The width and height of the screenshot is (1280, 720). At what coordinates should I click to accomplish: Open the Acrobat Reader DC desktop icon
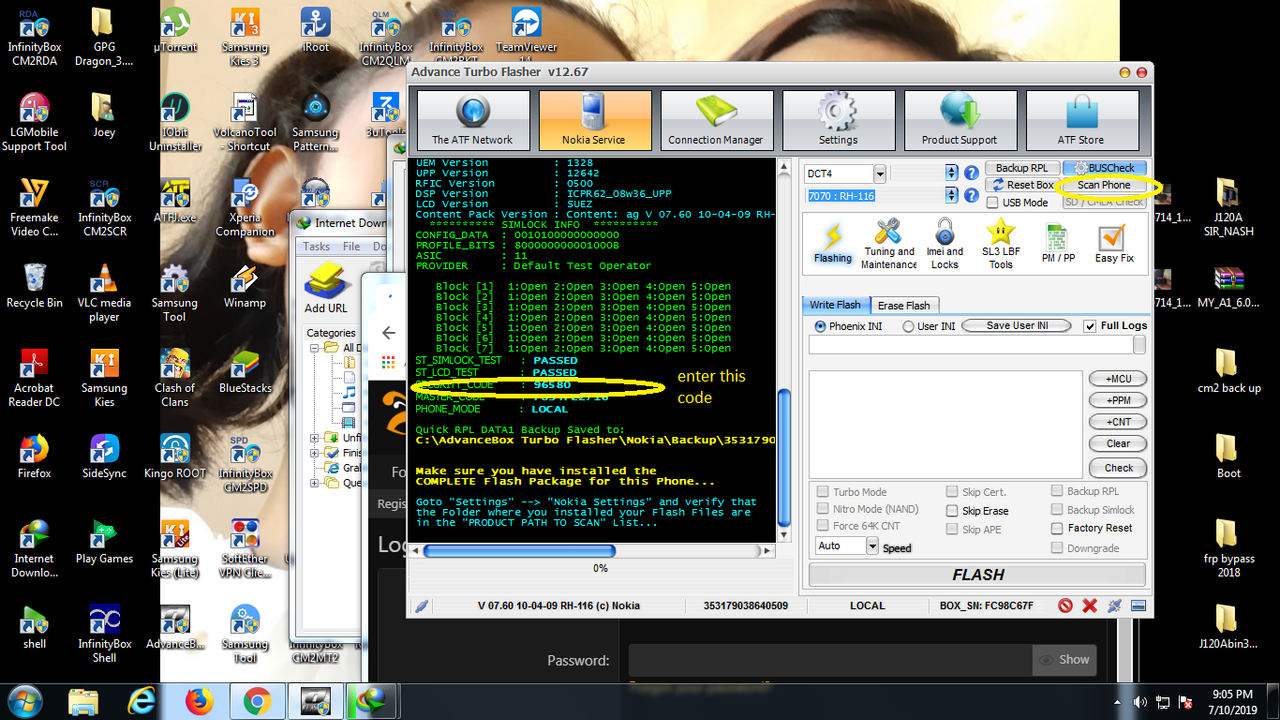(x=34, y=379)
